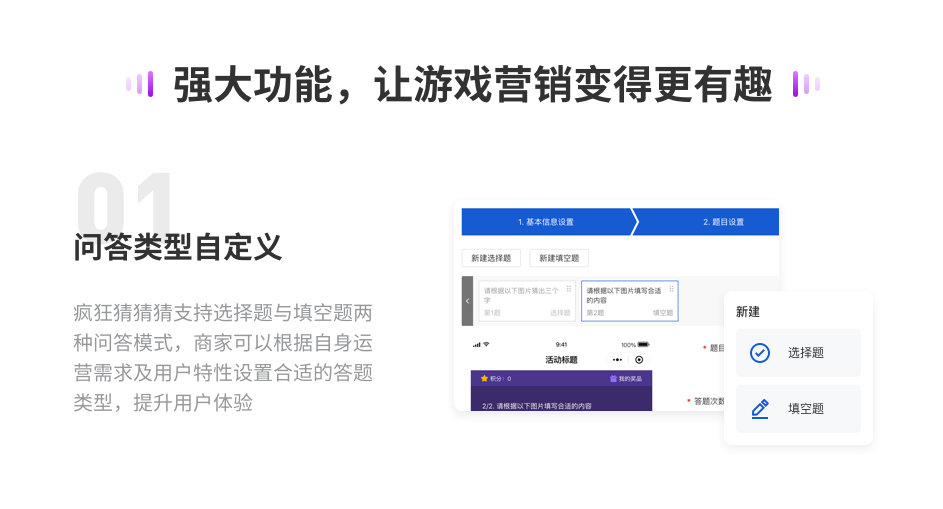Switch to step 1. 基本信息设置
Screen dimensions: 943x509
click(545, 222)
